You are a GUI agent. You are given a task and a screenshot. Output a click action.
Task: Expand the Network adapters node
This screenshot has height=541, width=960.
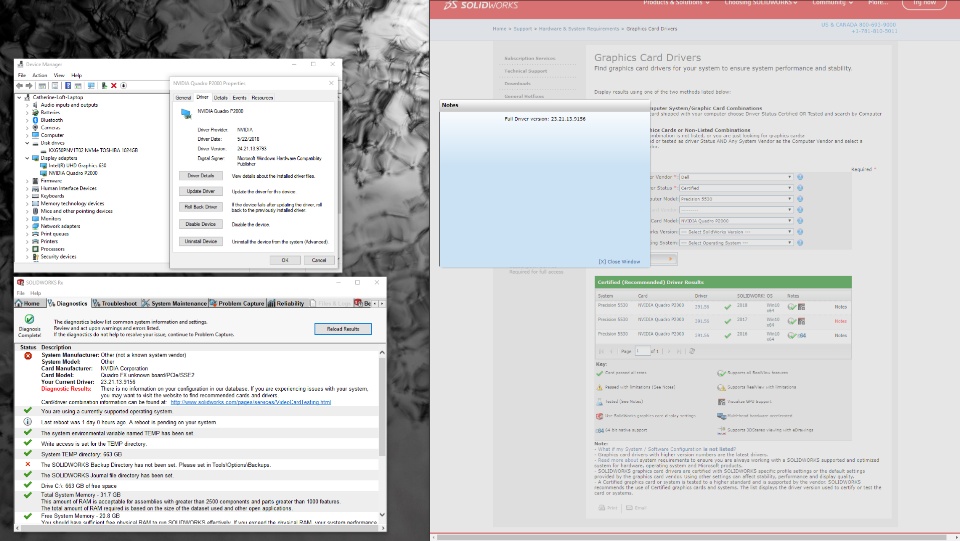27,226
